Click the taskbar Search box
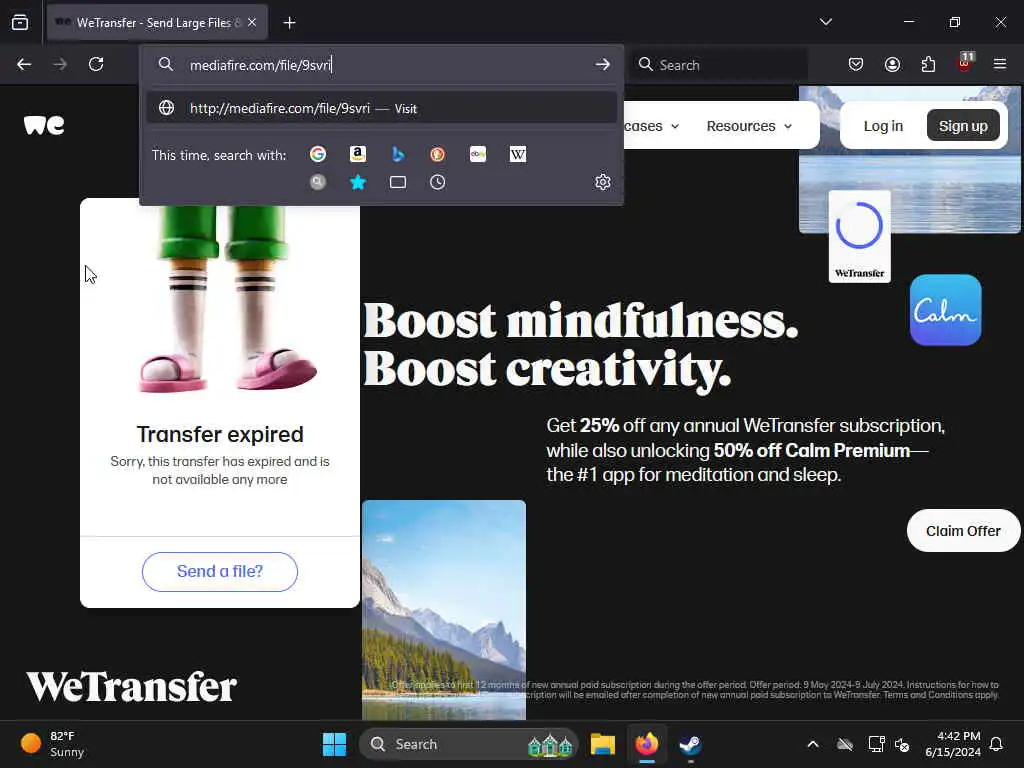The image size is (1024, 768). tap(469, 744)
